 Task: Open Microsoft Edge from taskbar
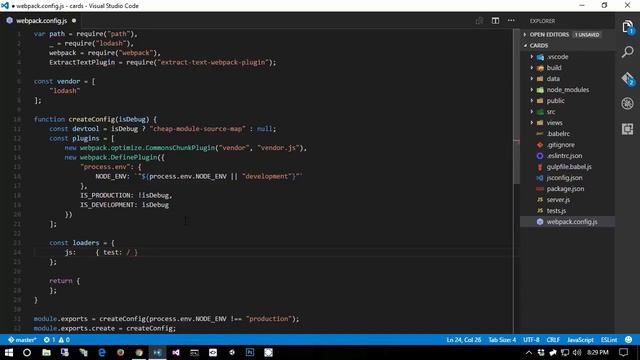pos(102,352)
